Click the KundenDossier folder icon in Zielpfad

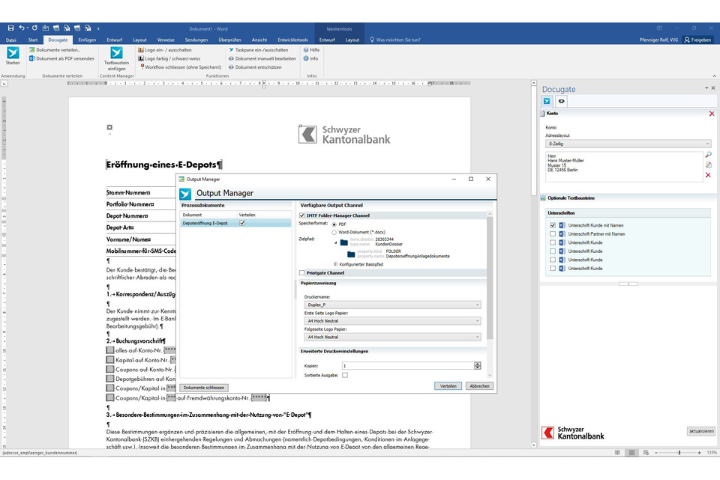pos(344,242)
